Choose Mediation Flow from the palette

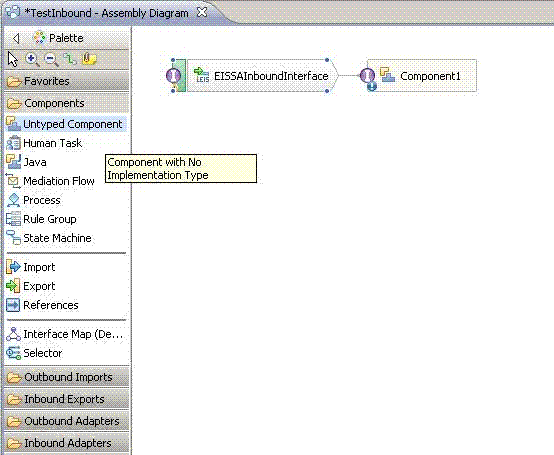pyautogui.click(x=50, y=181)
